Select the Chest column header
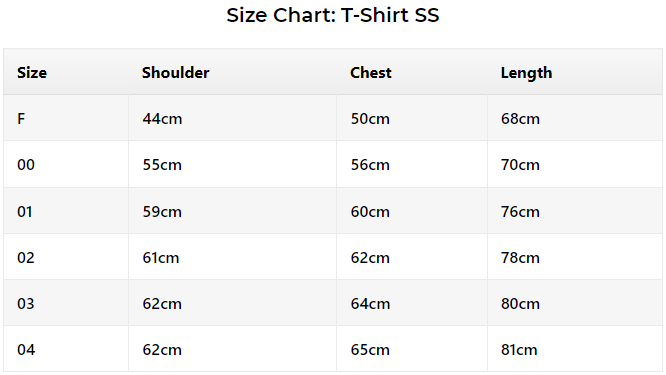666x375 pixels. [x=370, y=73]
